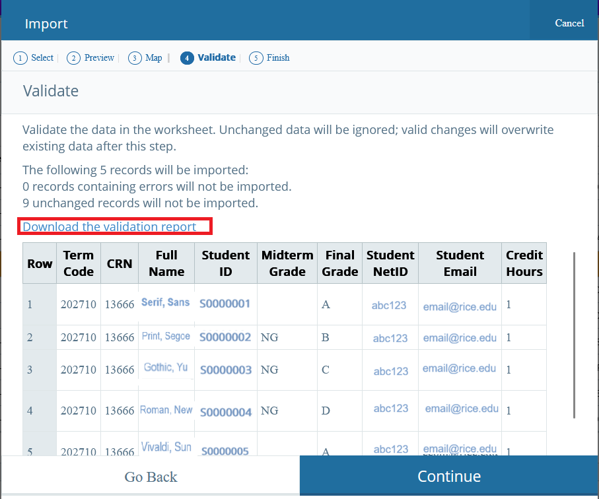Select student ID S0000001 cell

(x=225, y=304)
